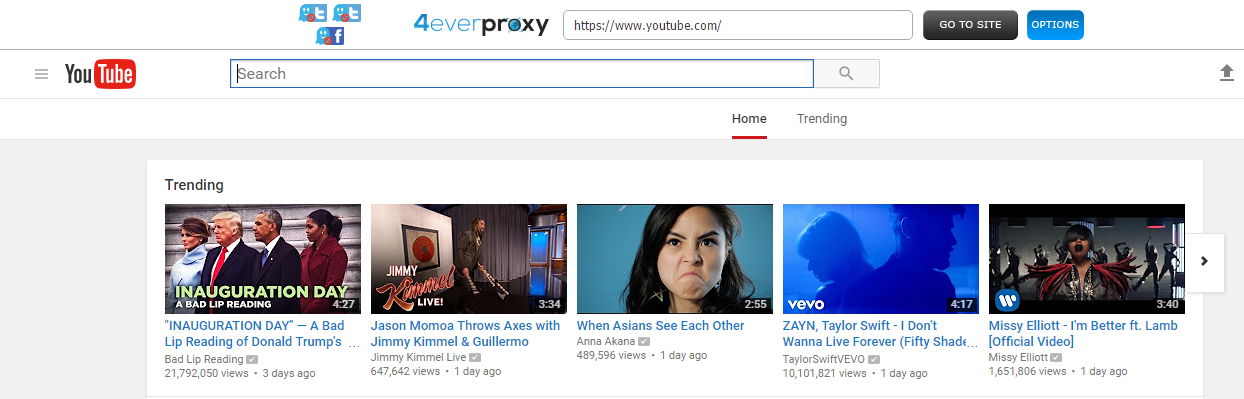Switch to the Trending tab

point(822,119)
